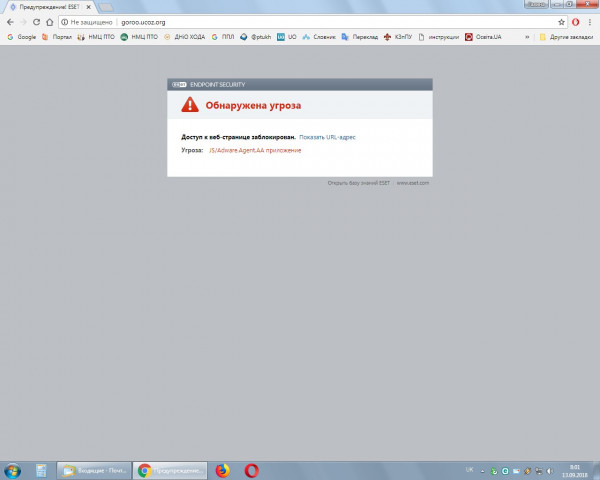Open the ДНЮ ХОДА bookmark
Viewport: 600px width, 480px height.
(x=184, y=37)
